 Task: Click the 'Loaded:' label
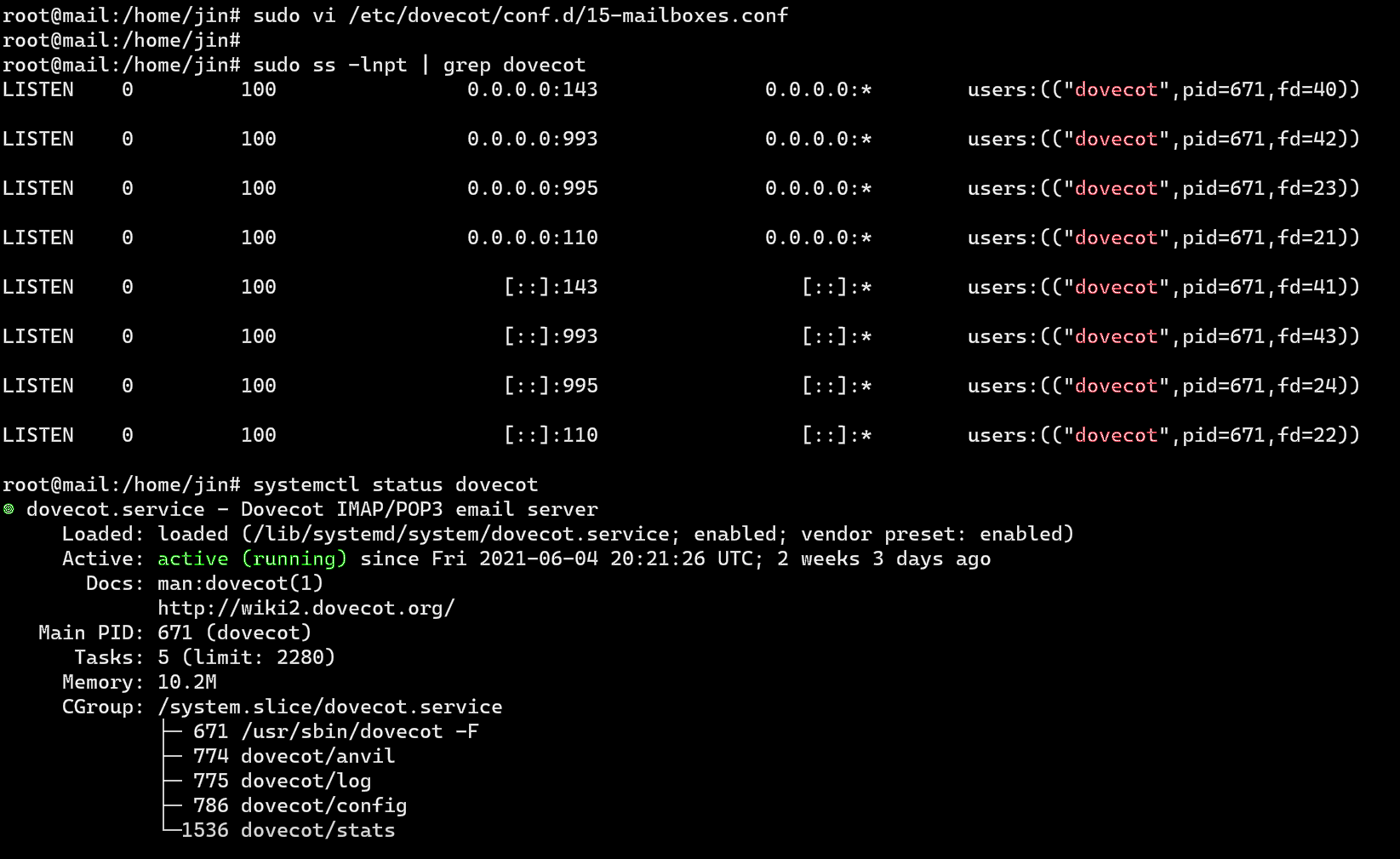tap(104, 534)
